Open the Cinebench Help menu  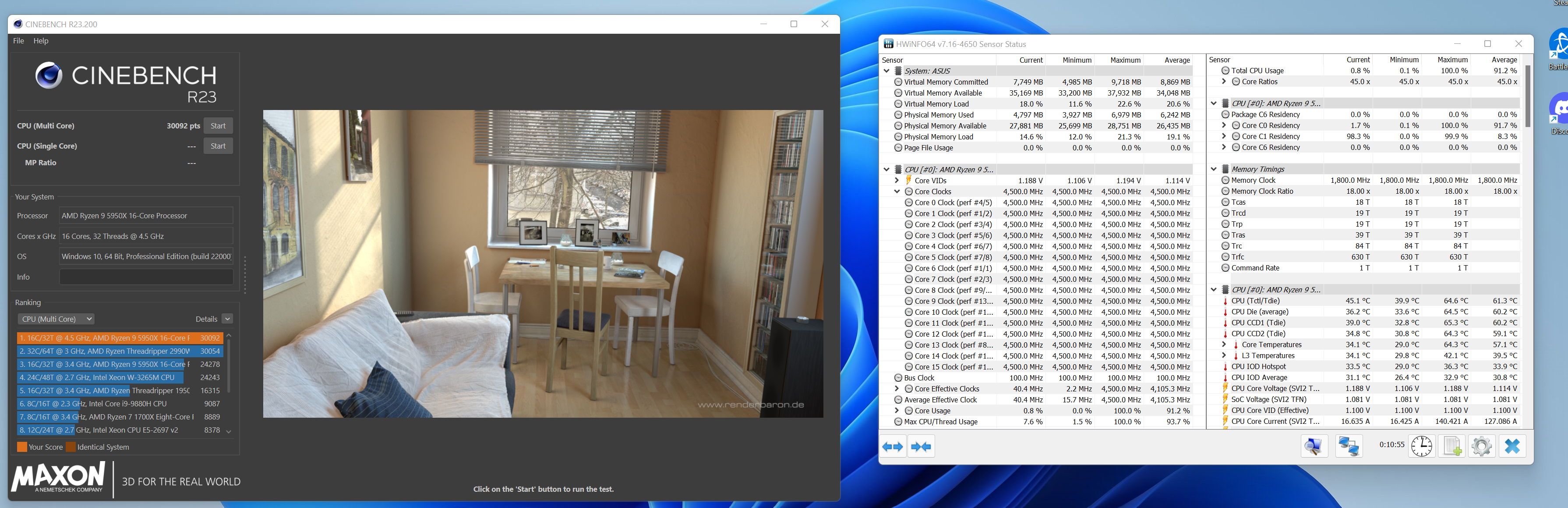(41, 41)
